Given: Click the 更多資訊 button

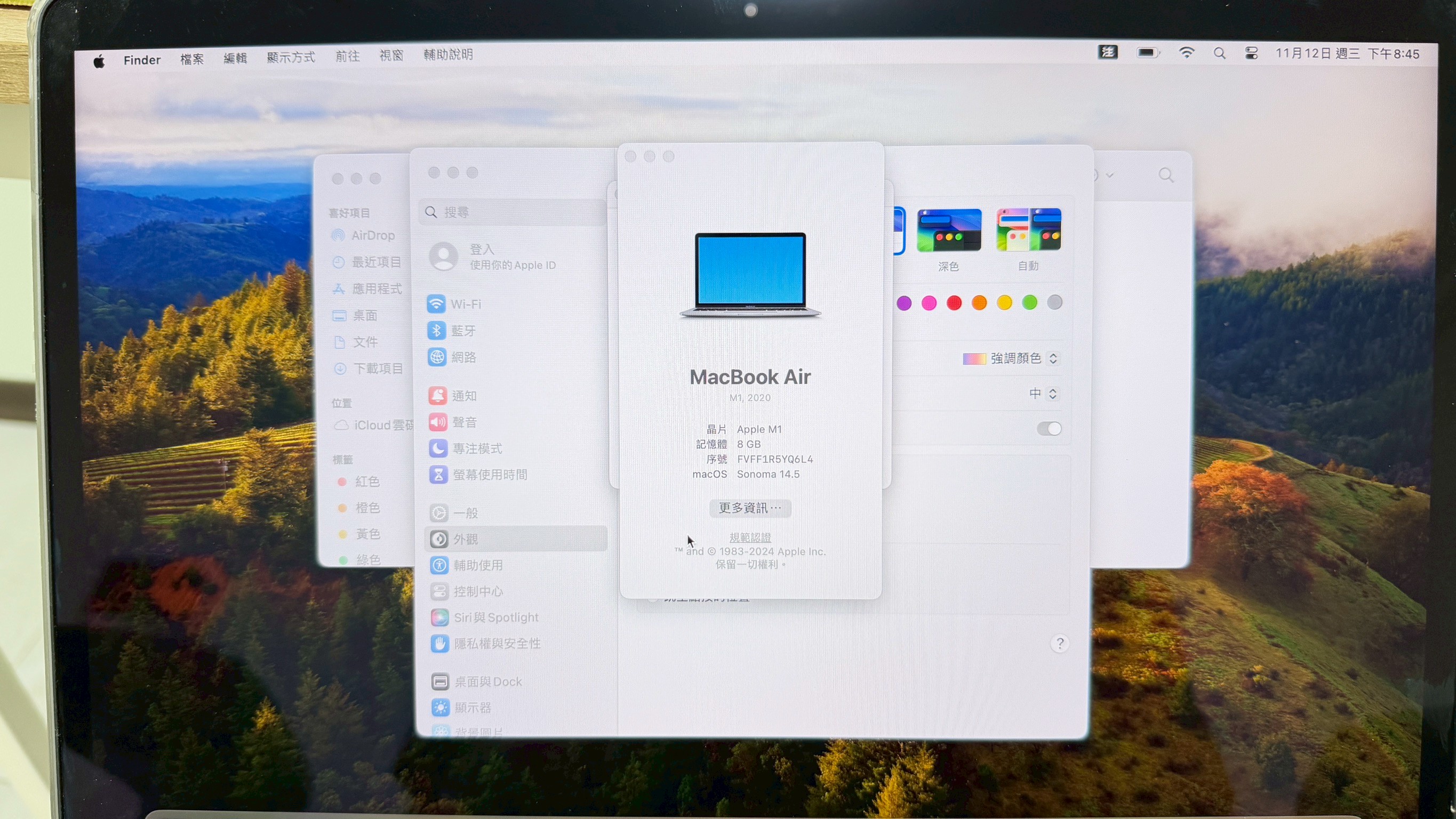Looking at the screenshot, I should tap(749, 508).
